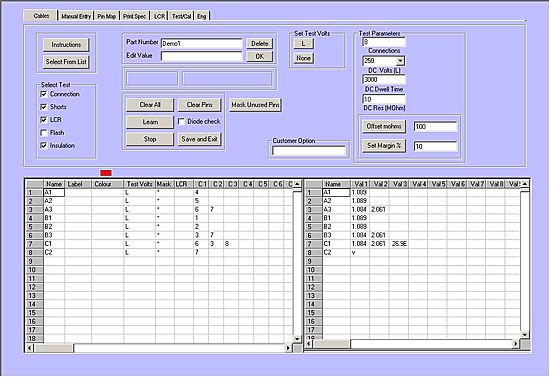Set test volts to L
550x377 pixels.
(x=303, y=43)
